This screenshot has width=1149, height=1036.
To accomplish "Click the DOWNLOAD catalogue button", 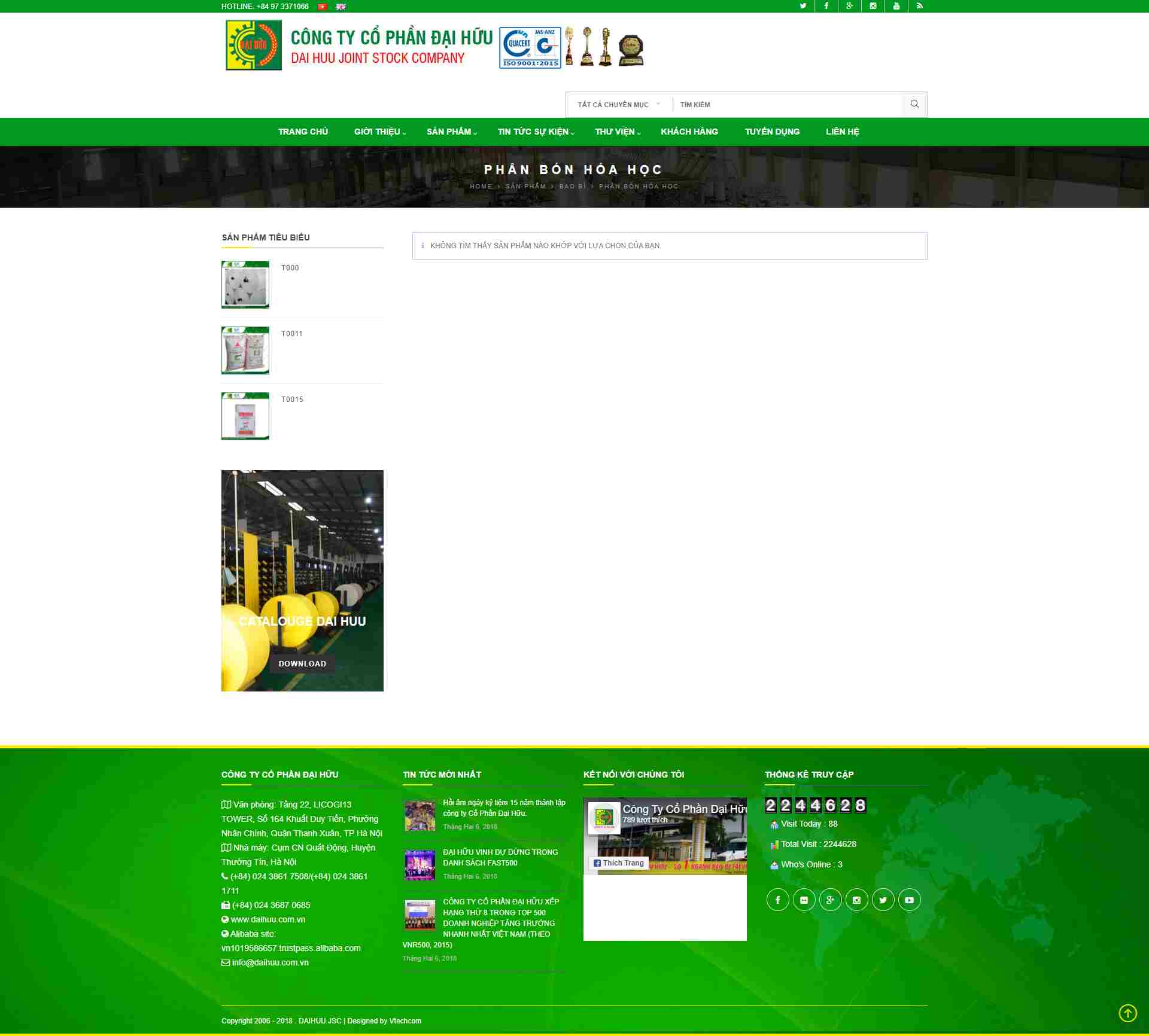I will [302, 663].
